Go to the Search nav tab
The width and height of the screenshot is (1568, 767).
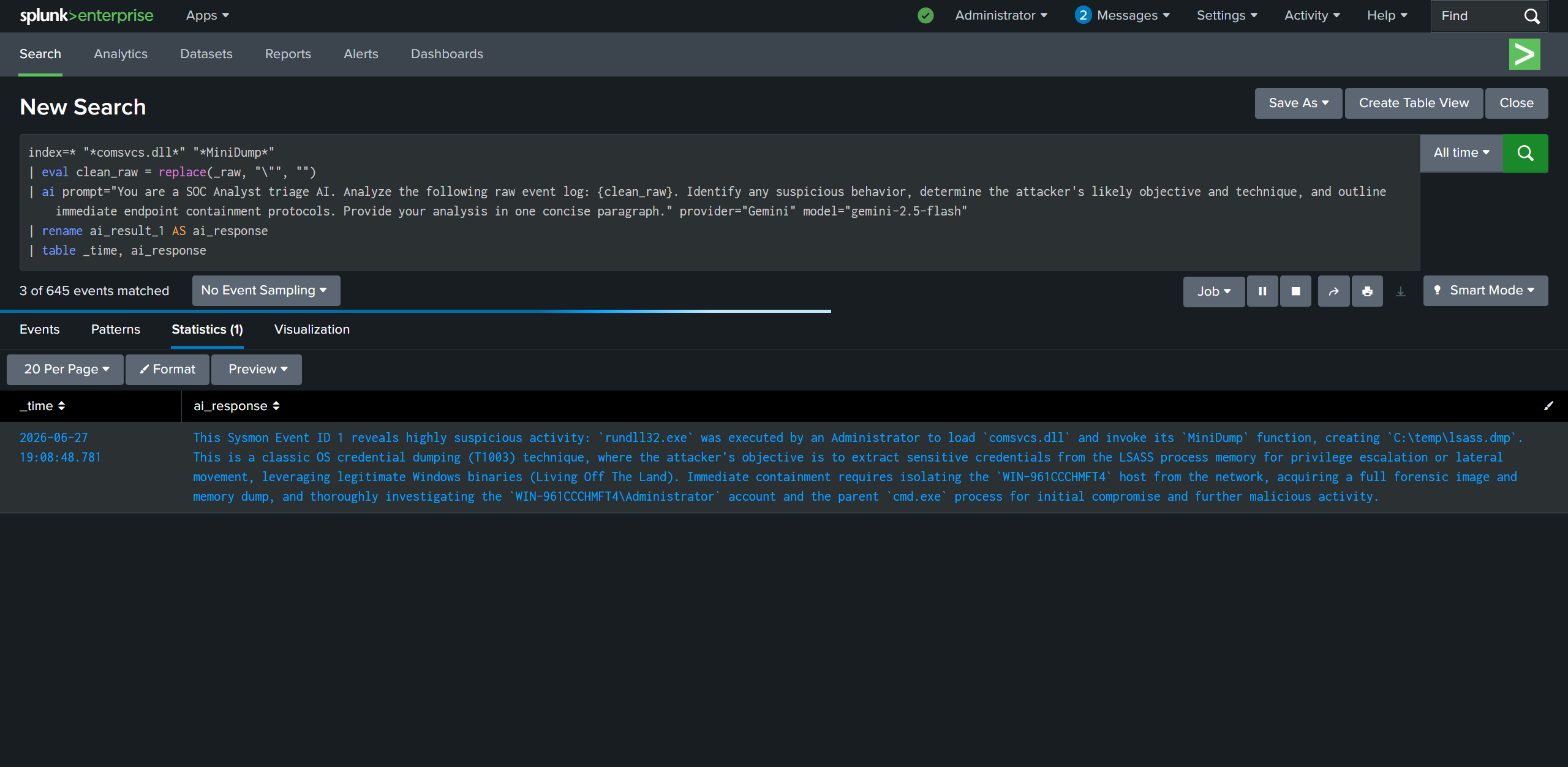(x=40, y=54)
